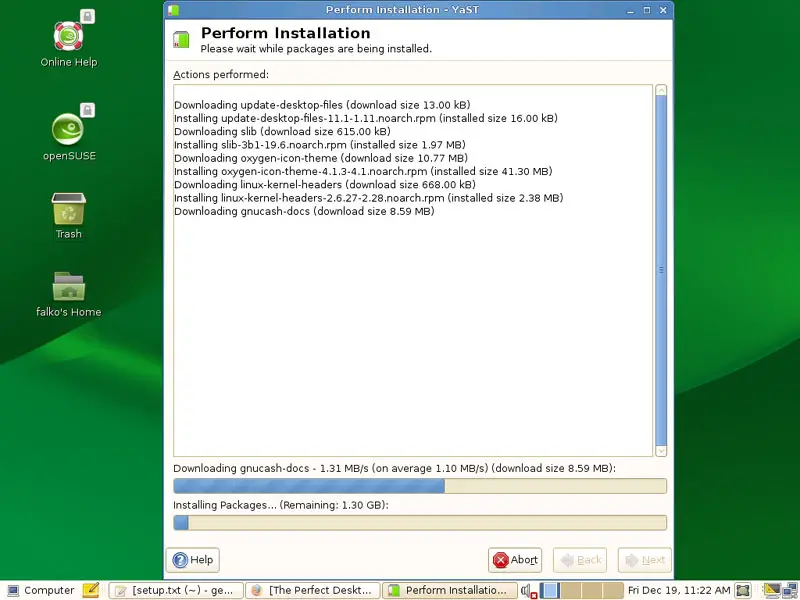800x600 pixels.
Task: Click the 'Installing linux-kernel-headers' log line
Action: pos(368,198)
